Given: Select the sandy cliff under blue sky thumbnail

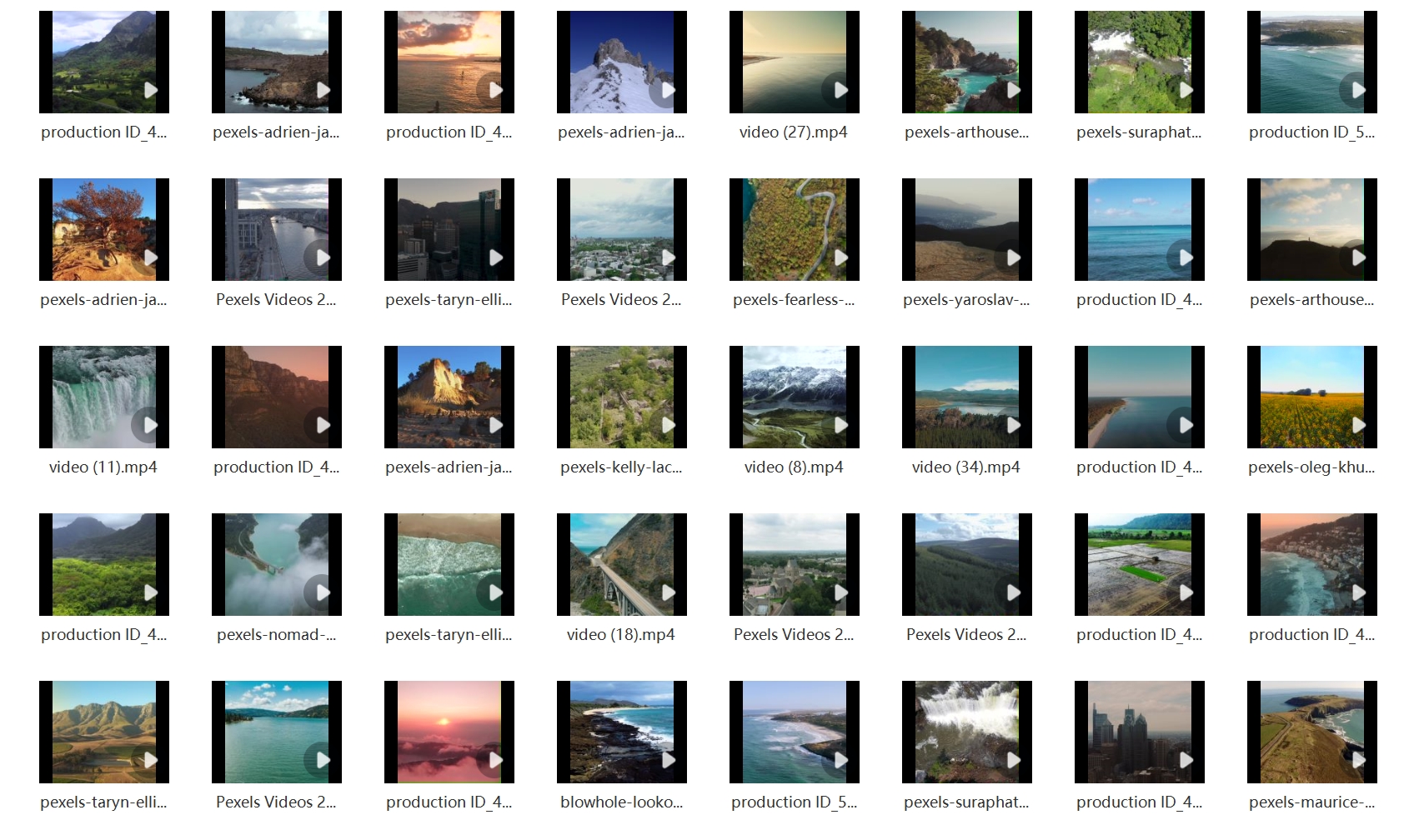Looking at the screenshot, I should (x=449, y=397).
